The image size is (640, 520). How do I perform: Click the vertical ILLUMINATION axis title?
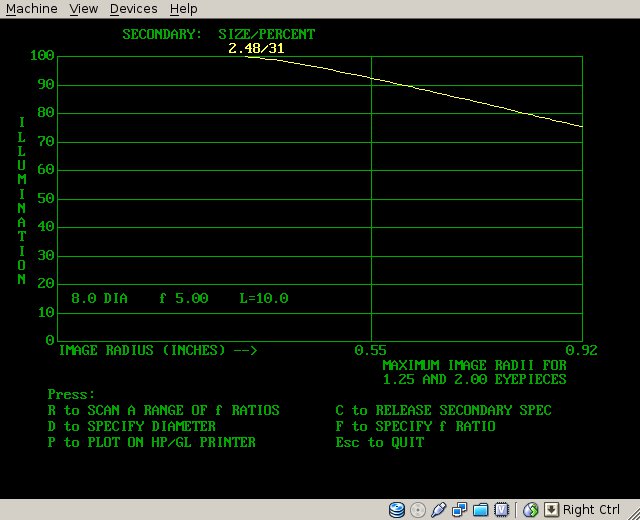(22, 200)
